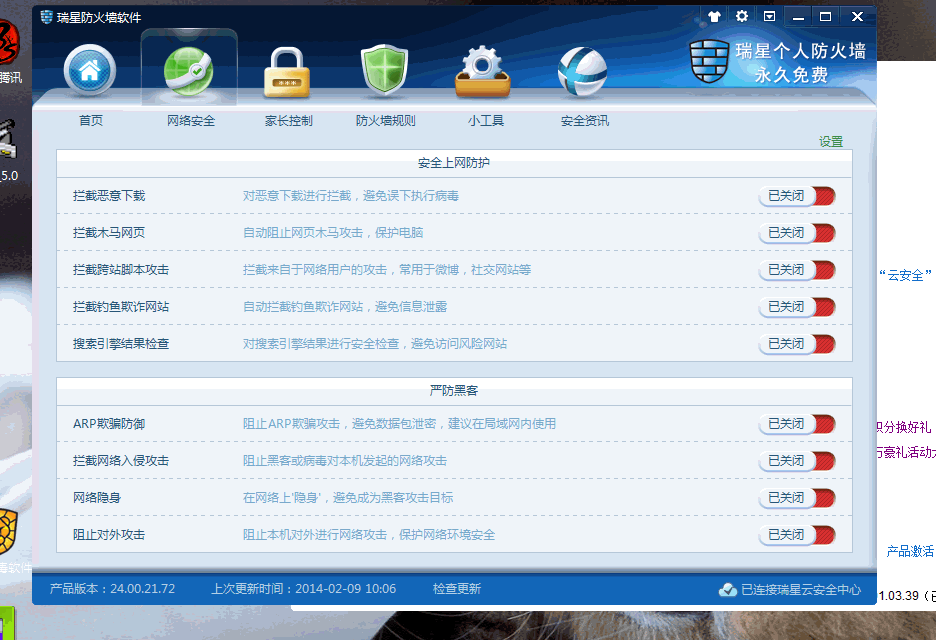Open the Firewall Rules green shield icon
The width and height of the screenshot is (936, 640).
[x=384, y=70]
